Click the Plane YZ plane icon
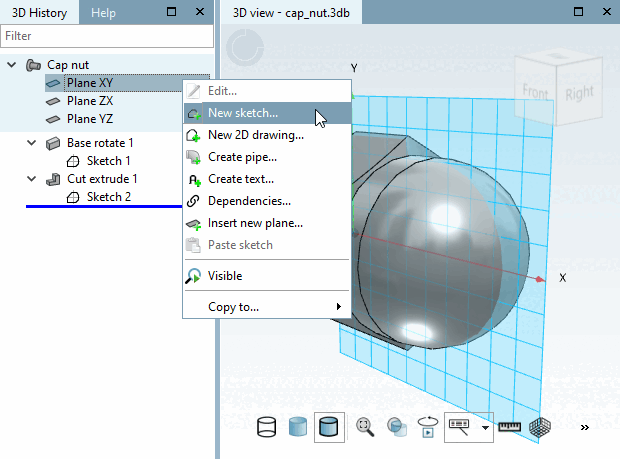This screenshot has height=459, width=620. [53, 119]
